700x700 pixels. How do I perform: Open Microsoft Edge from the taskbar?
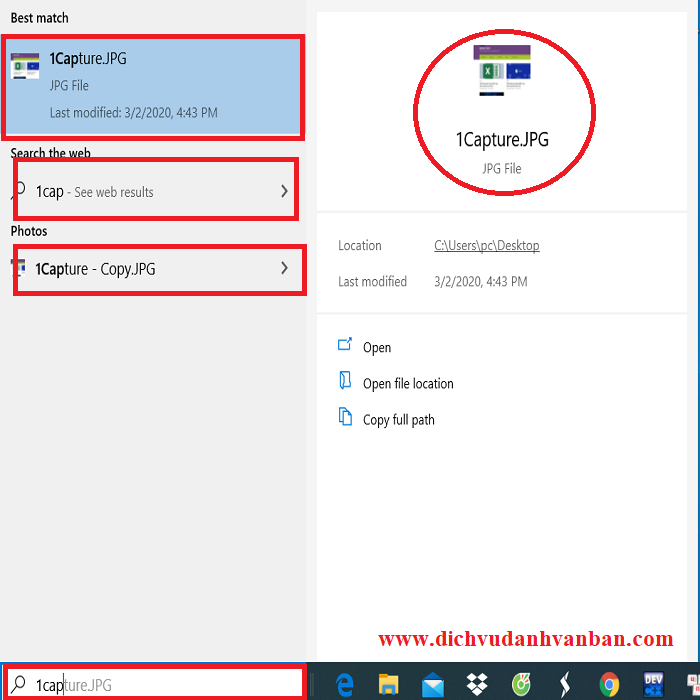point(345,684)
